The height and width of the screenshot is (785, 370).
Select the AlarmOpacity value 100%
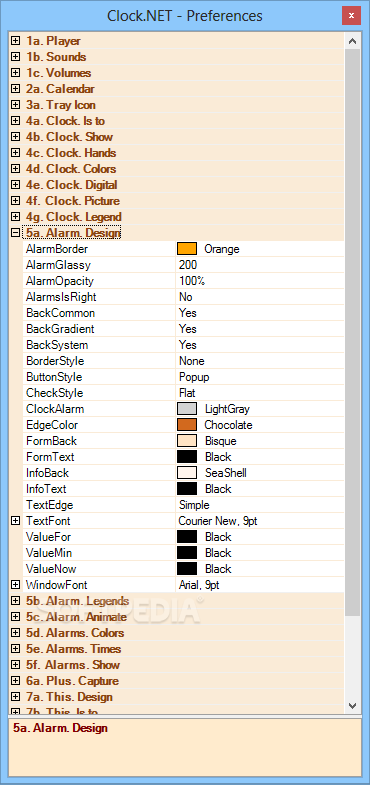192,281
